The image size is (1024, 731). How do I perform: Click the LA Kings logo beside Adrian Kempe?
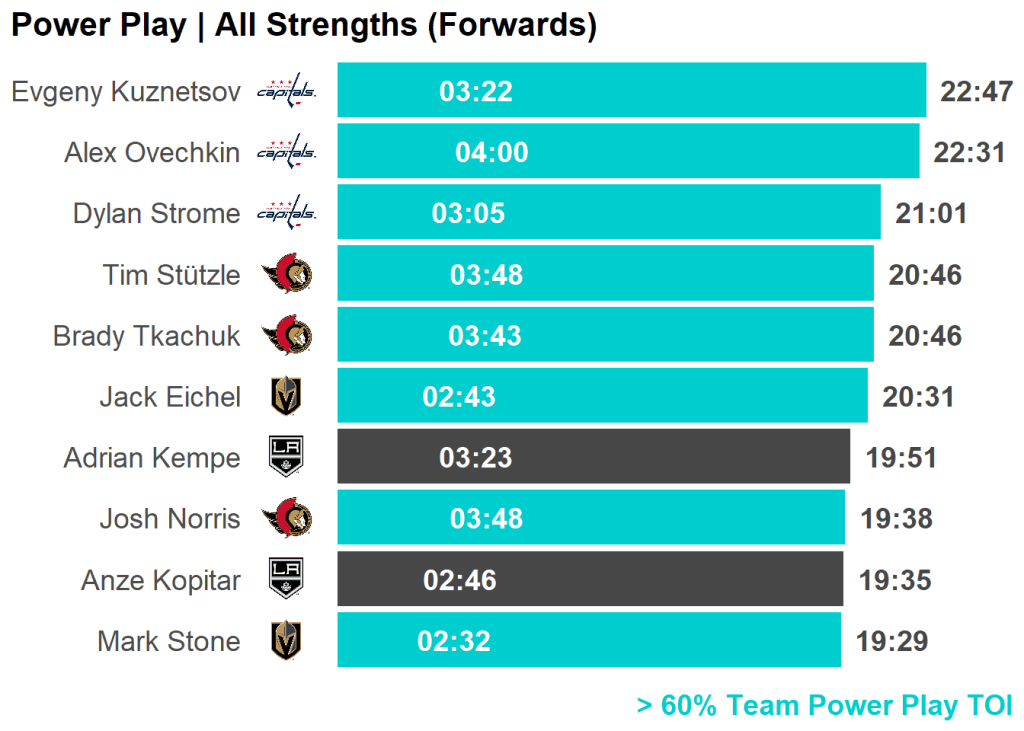tap(286, 457)
